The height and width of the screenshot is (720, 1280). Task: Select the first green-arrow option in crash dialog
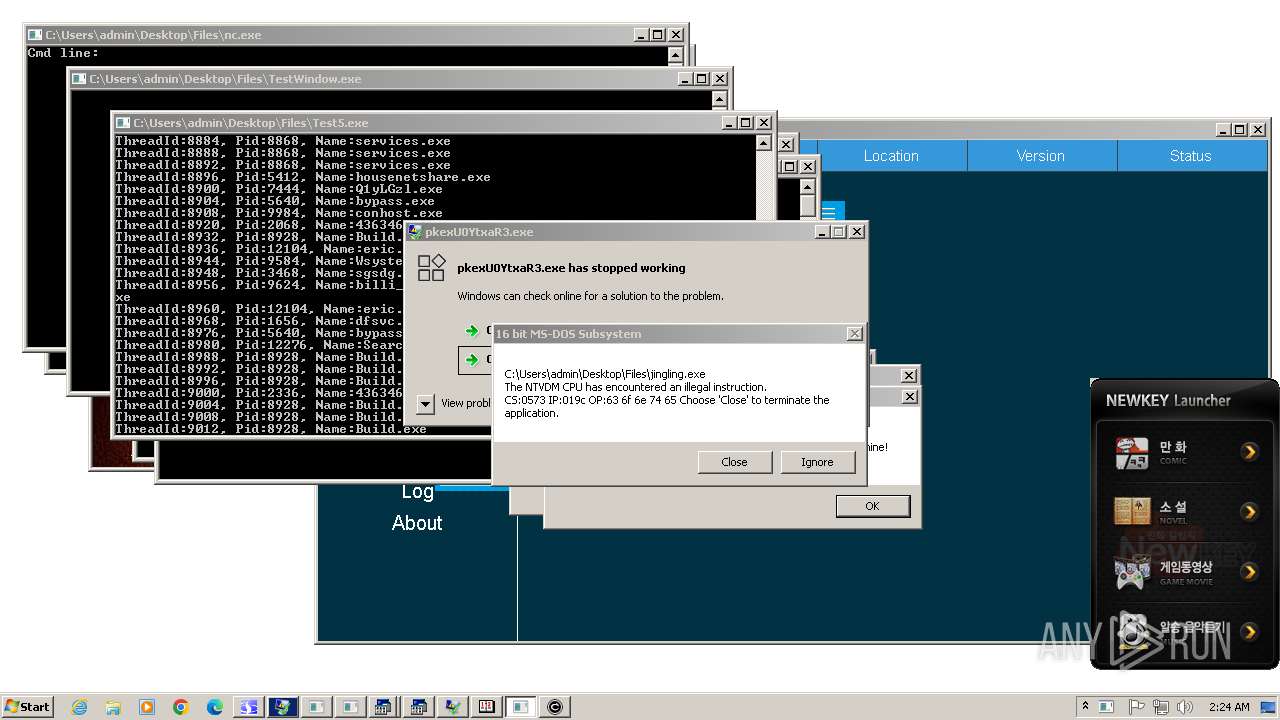472,331
